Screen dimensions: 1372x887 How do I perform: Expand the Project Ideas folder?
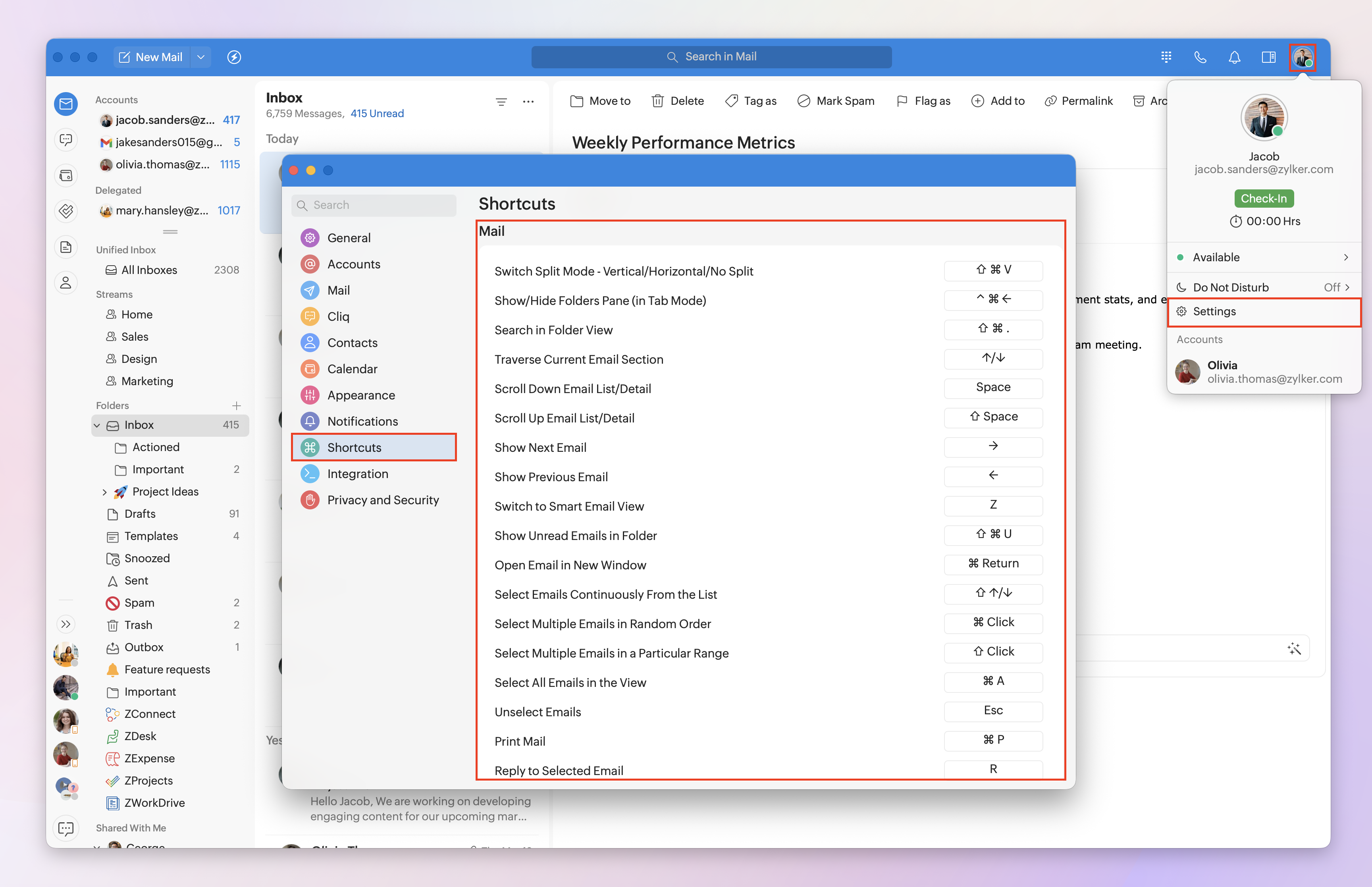tap(104, 492)
